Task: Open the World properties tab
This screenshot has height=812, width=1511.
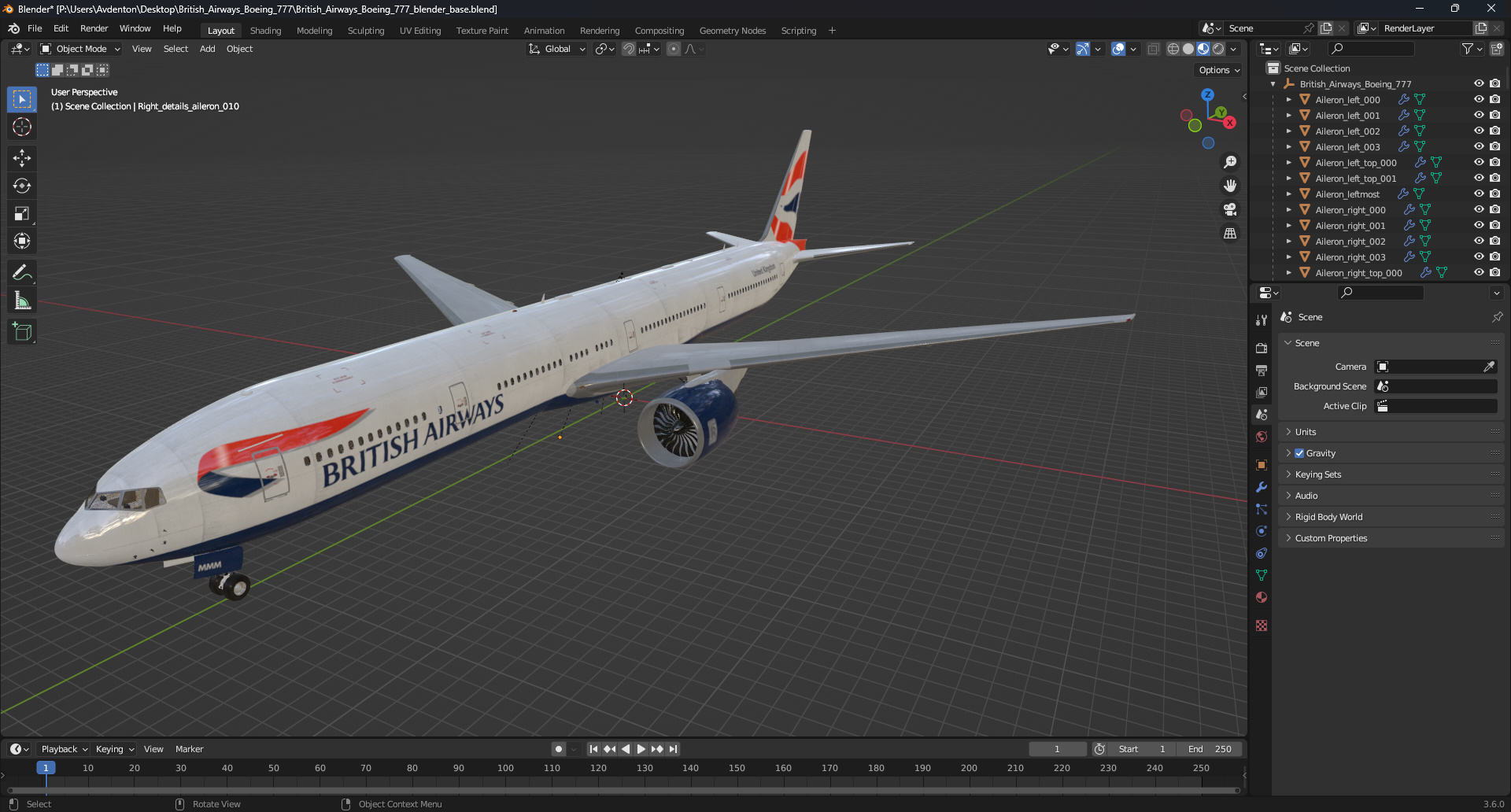Action: coord(1262,437)
